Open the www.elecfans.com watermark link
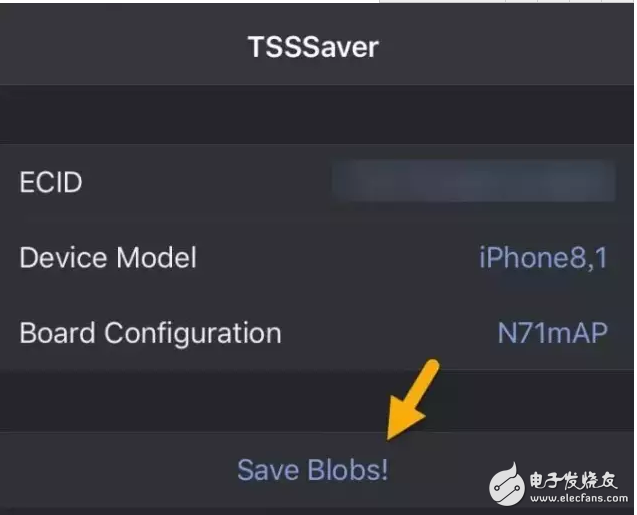Viewport: 637px width, 515px height. (x=579, y=498)
